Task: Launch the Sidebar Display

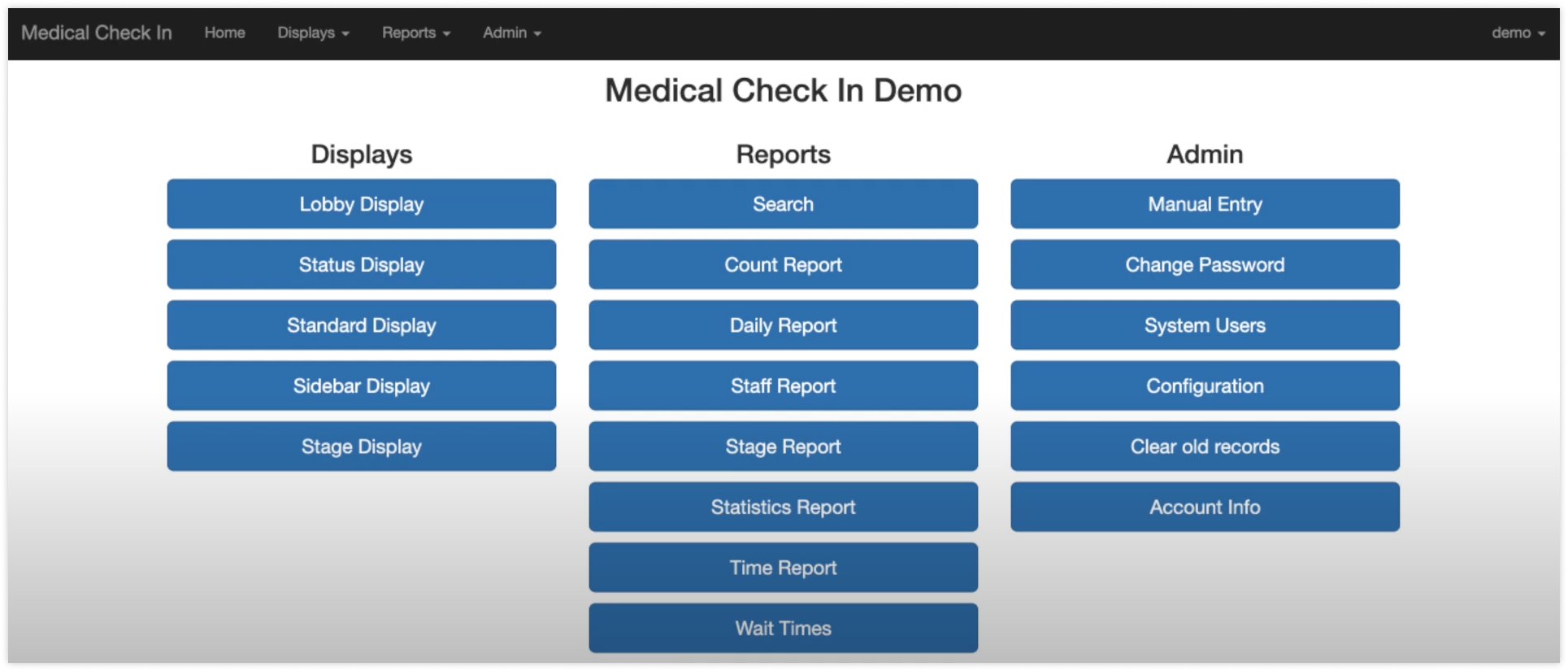Action: coord(362,386)
